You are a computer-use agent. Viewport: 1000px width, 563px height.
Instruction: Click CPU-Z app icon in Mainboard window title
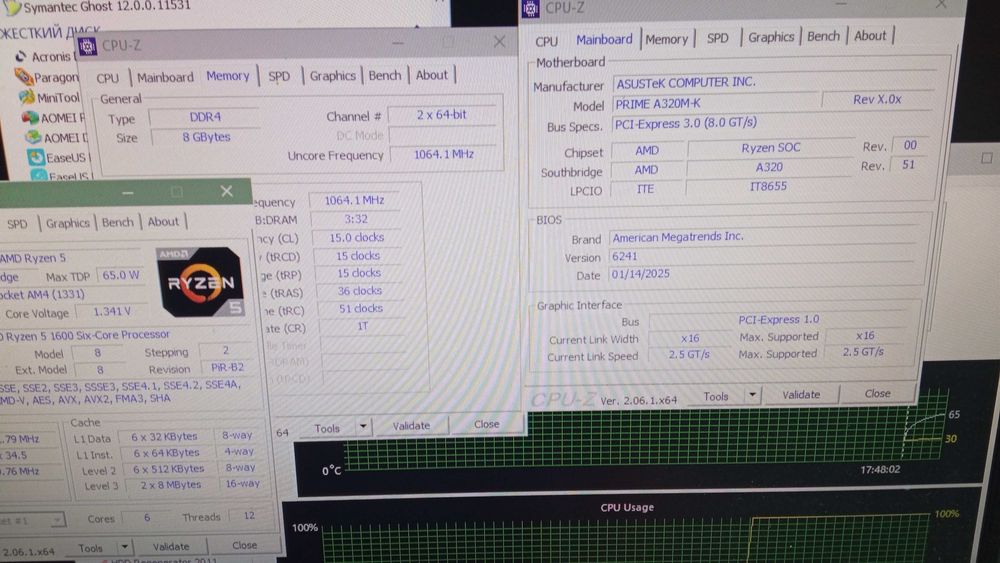click(531, 8)
